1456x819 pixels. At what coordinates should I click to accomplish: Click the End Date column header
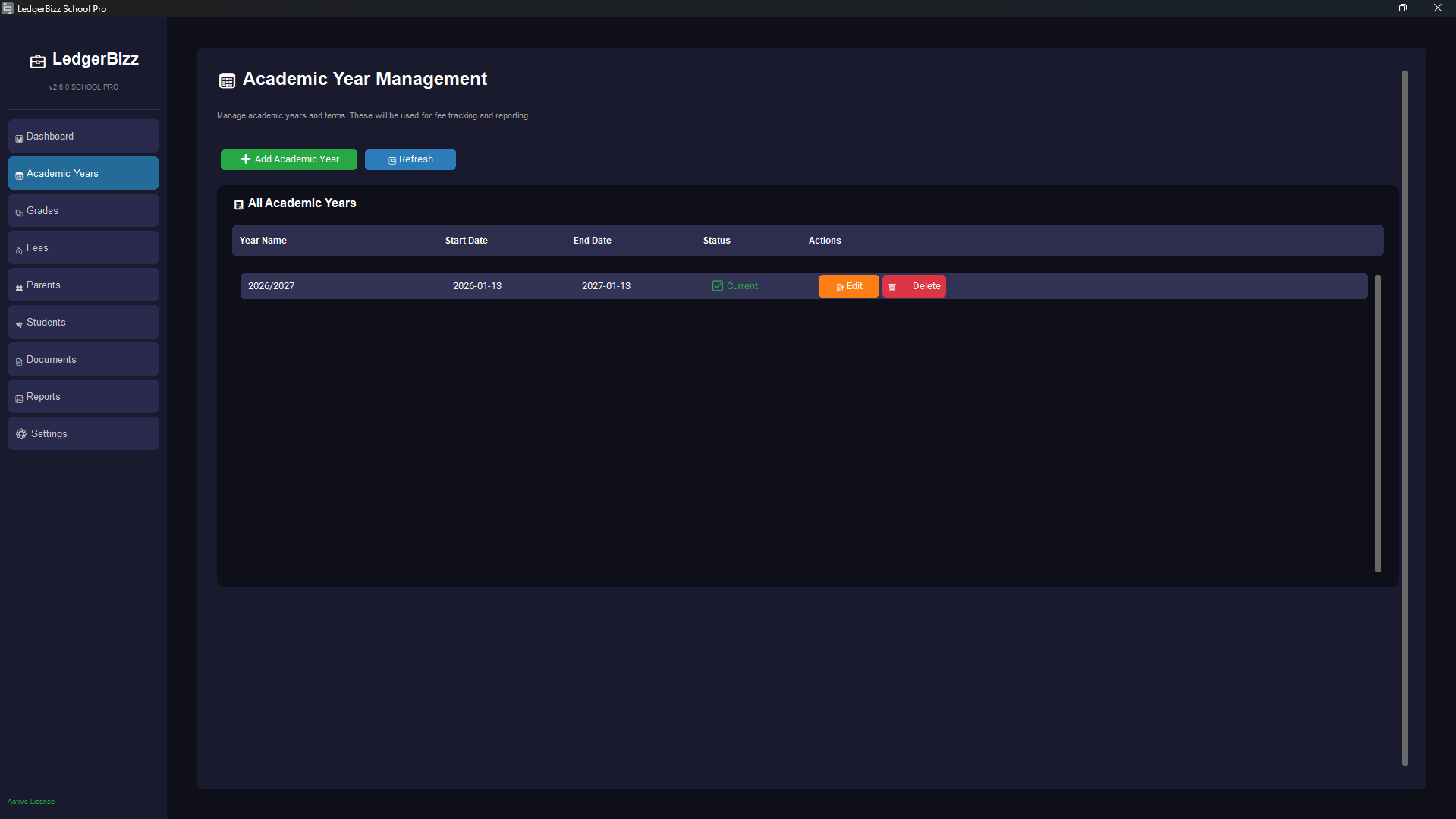(593, 241)
